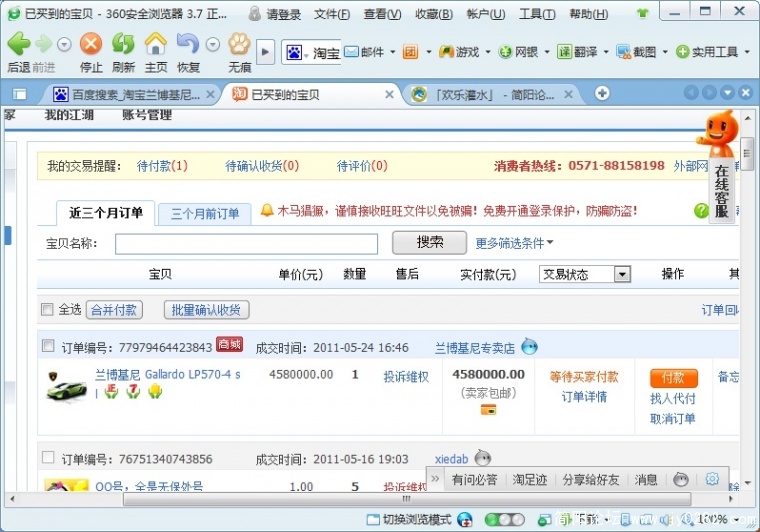760x532 pixels.
Task: Open the restore closed pages dropdown arrow
Action: click(213, 45)
